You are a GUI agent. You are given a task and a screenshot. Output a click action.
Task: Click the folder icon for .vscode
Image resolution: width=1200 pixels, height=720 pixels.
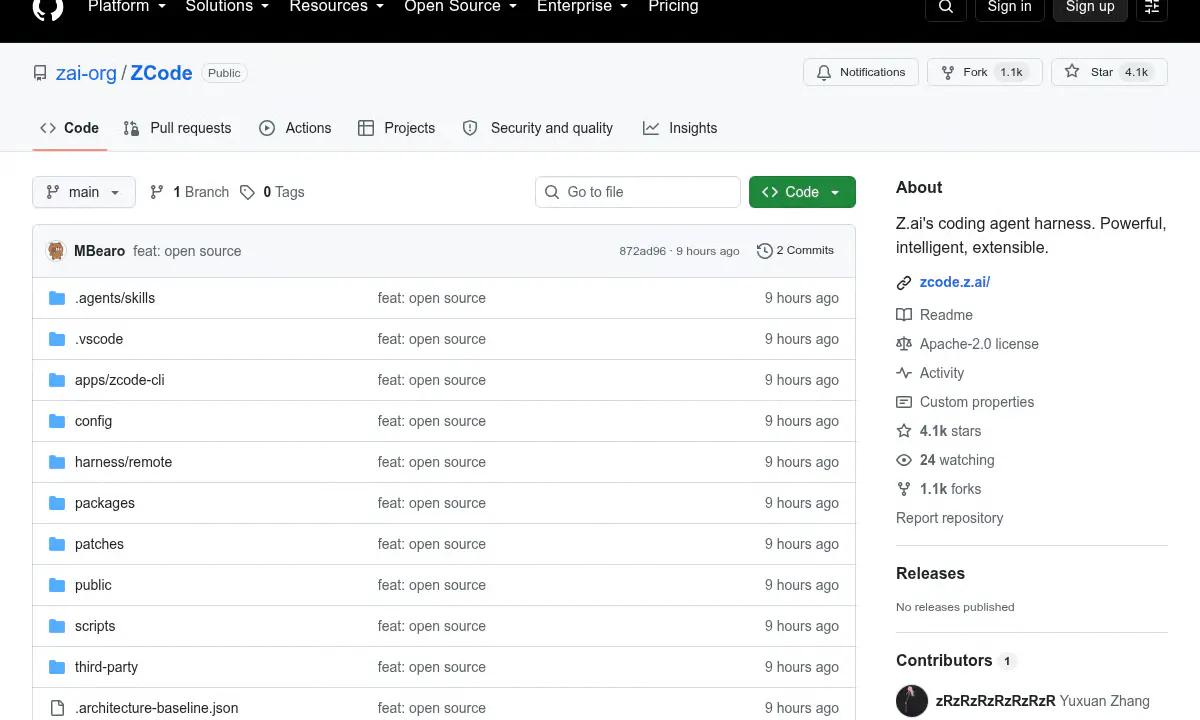57,339
